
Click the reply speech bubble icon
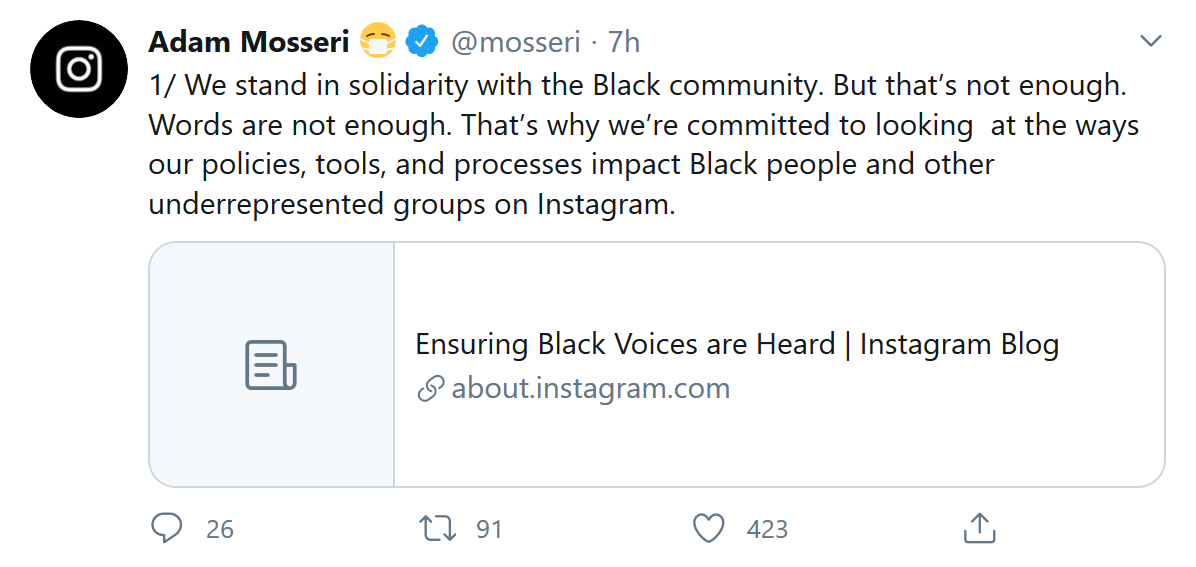pos(166,528)
